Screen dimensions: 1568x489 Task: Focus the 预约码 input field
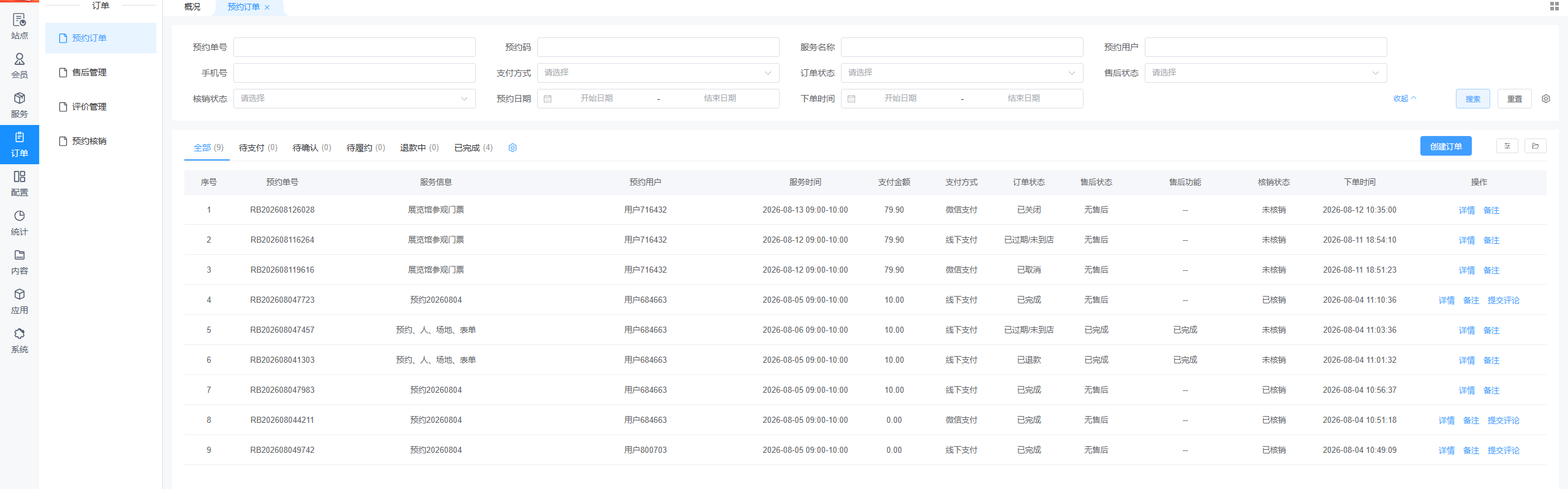[658, 47]
